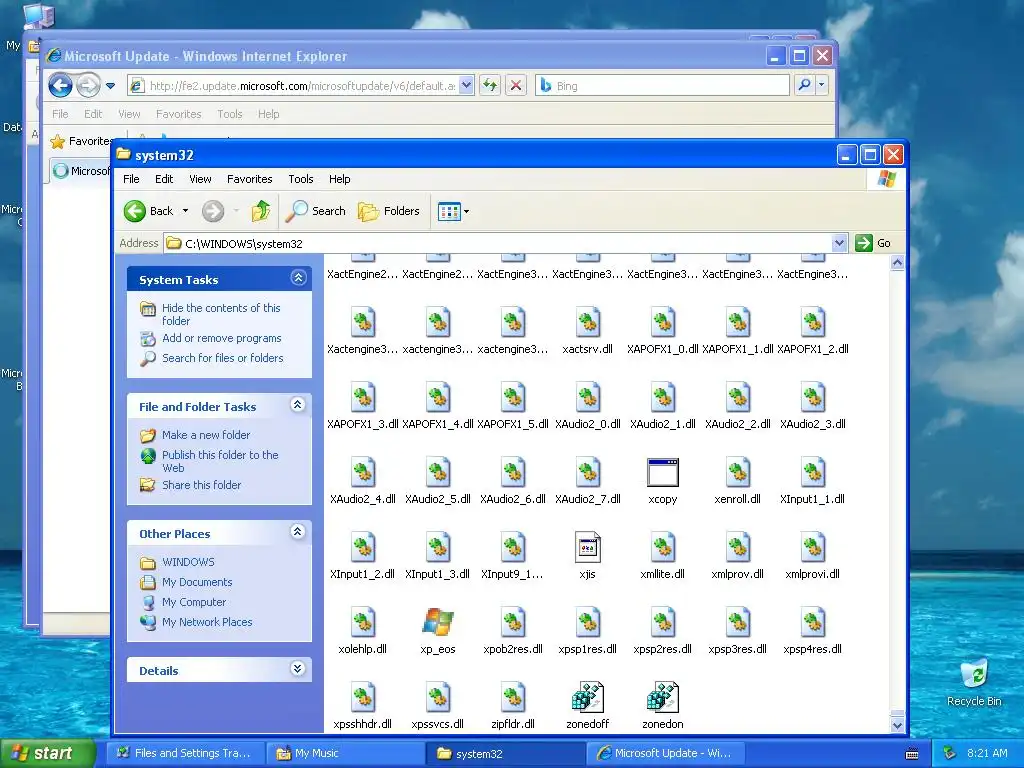Image resolution: width=1024 pixels, height=768 pixels.
Task: Open the File menu in system32 window
Action: [x=131, y=179]
